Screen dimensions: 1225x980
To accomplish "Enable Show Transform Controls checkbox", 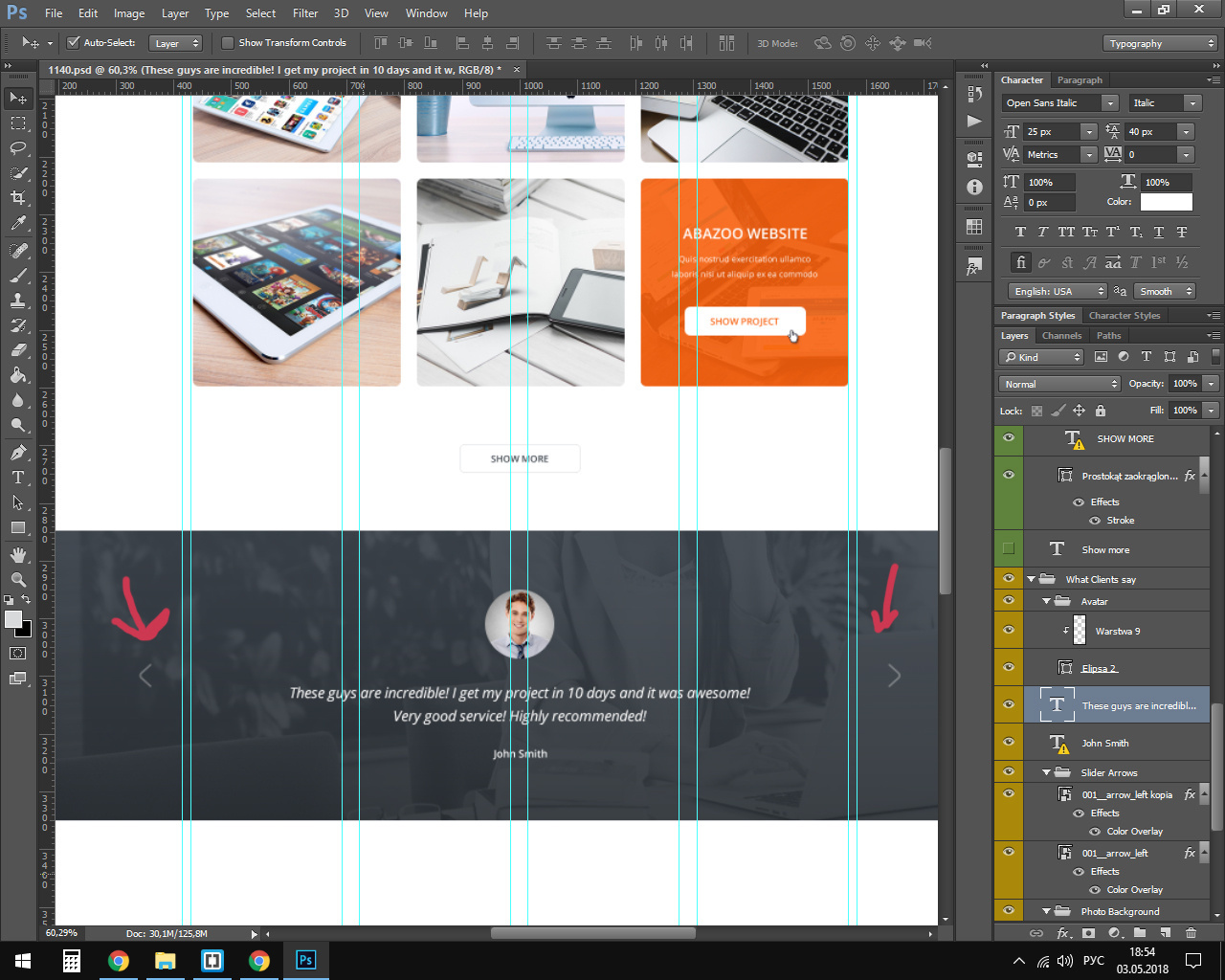I will tap(228, 42).
